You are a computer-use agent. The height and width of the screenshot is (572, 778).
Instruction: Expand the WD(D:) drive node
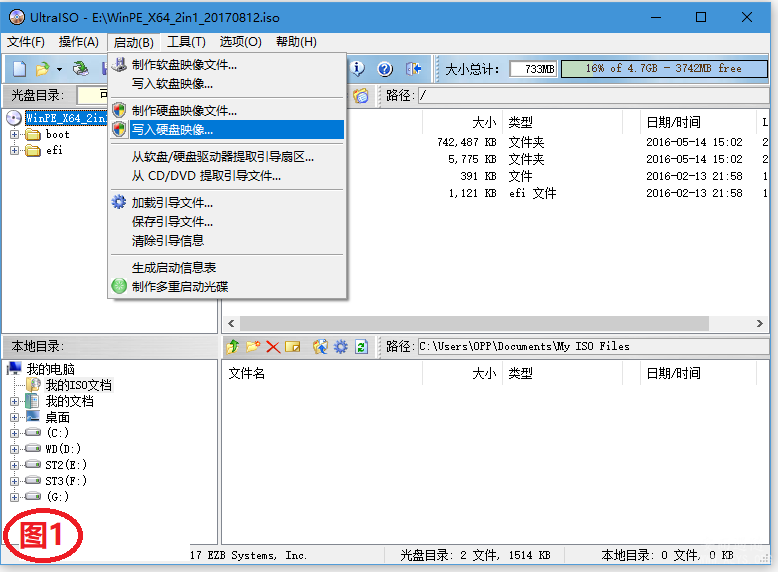pyautogui.click(x=14, y=449)
